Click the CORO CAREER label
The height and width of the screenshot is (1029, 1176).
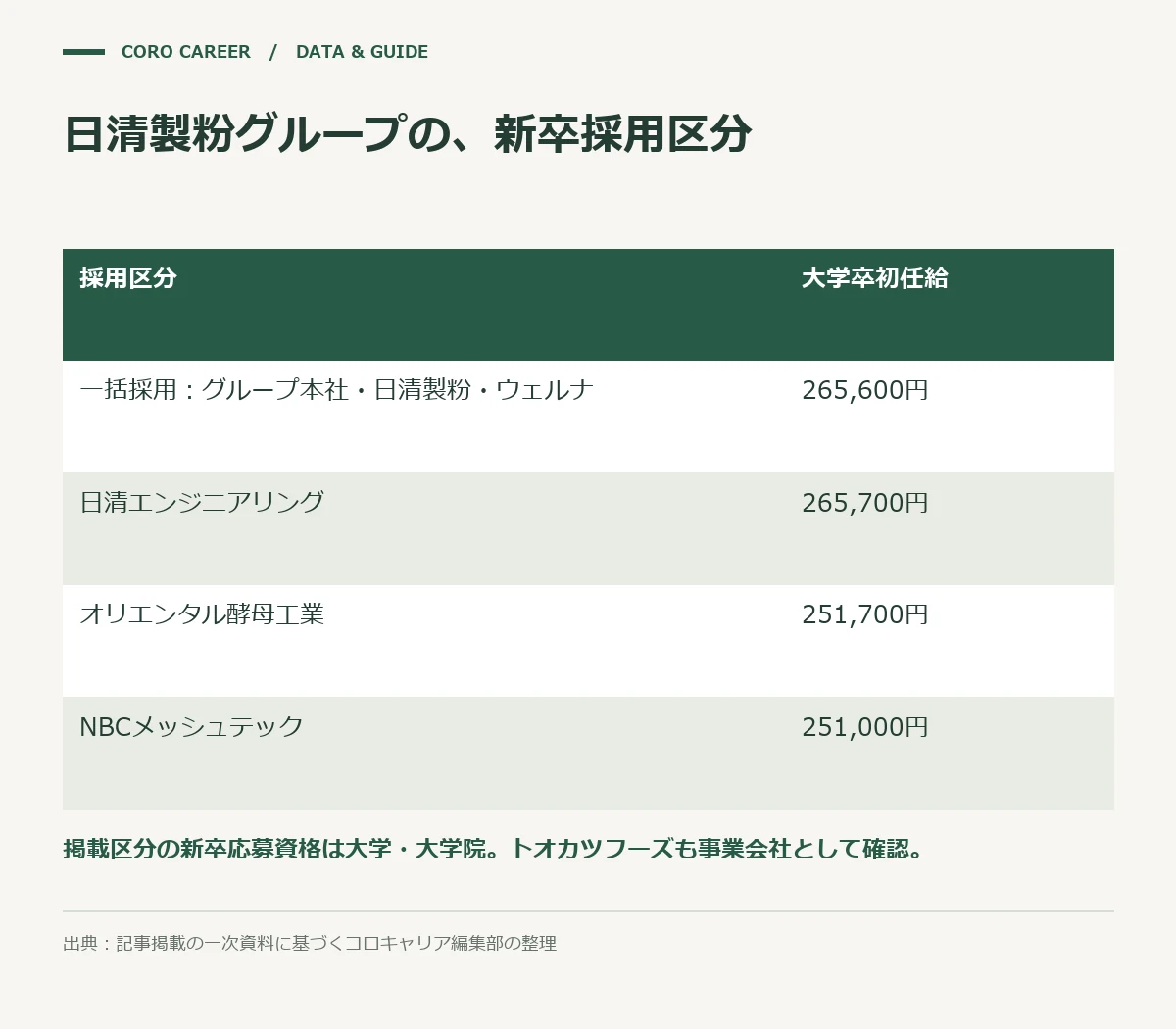click(185, 52)
